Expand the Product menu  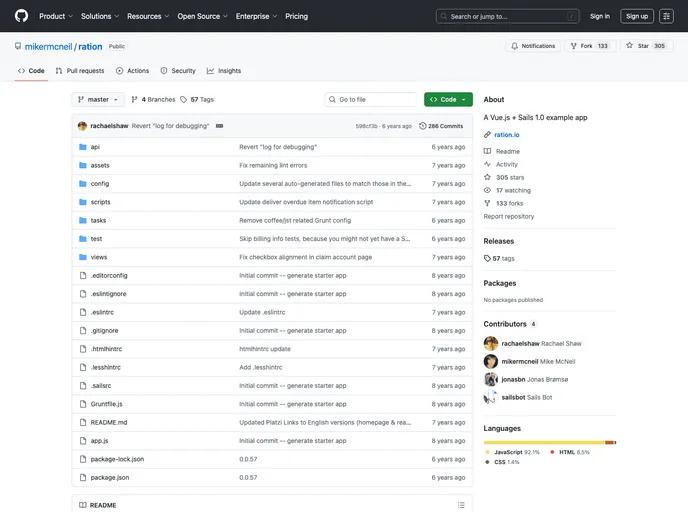[x=56, y=16]
